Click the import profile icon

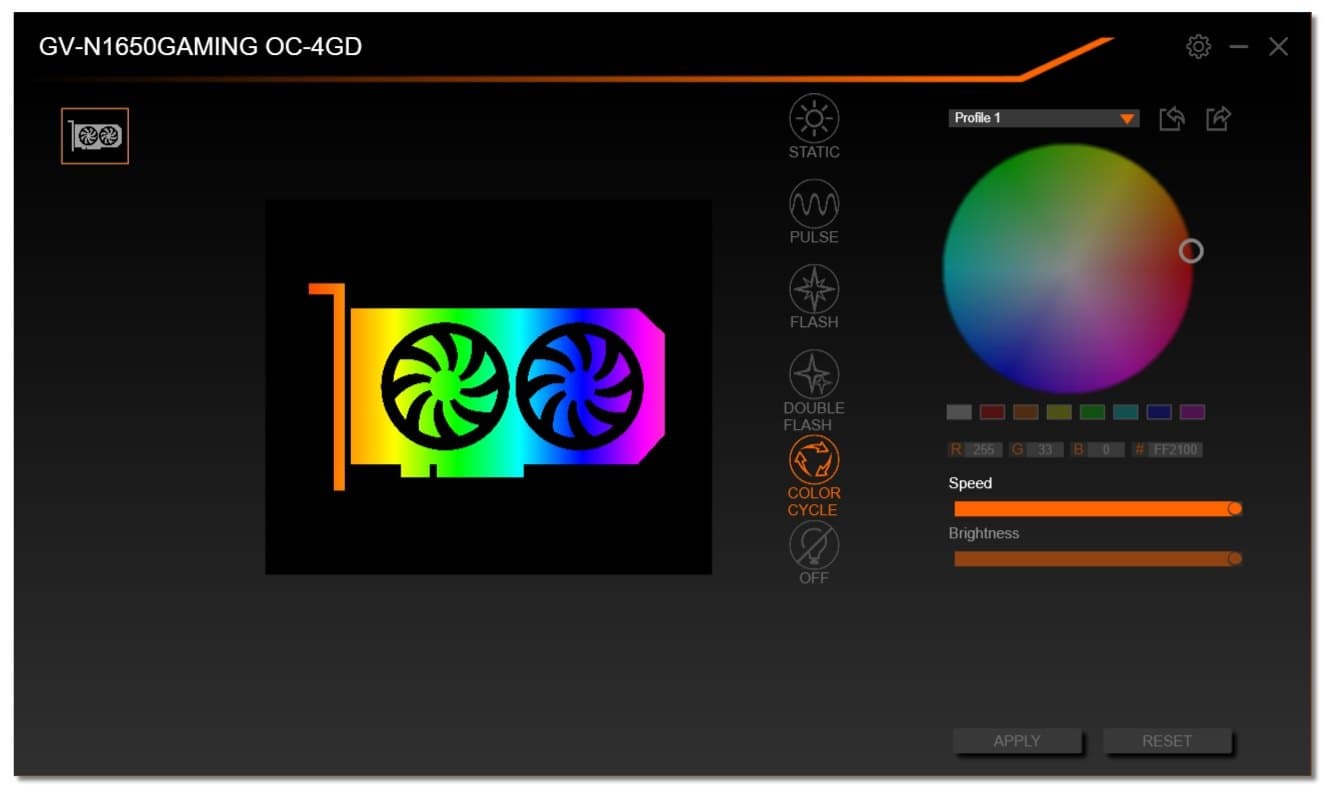point(1172,119)
